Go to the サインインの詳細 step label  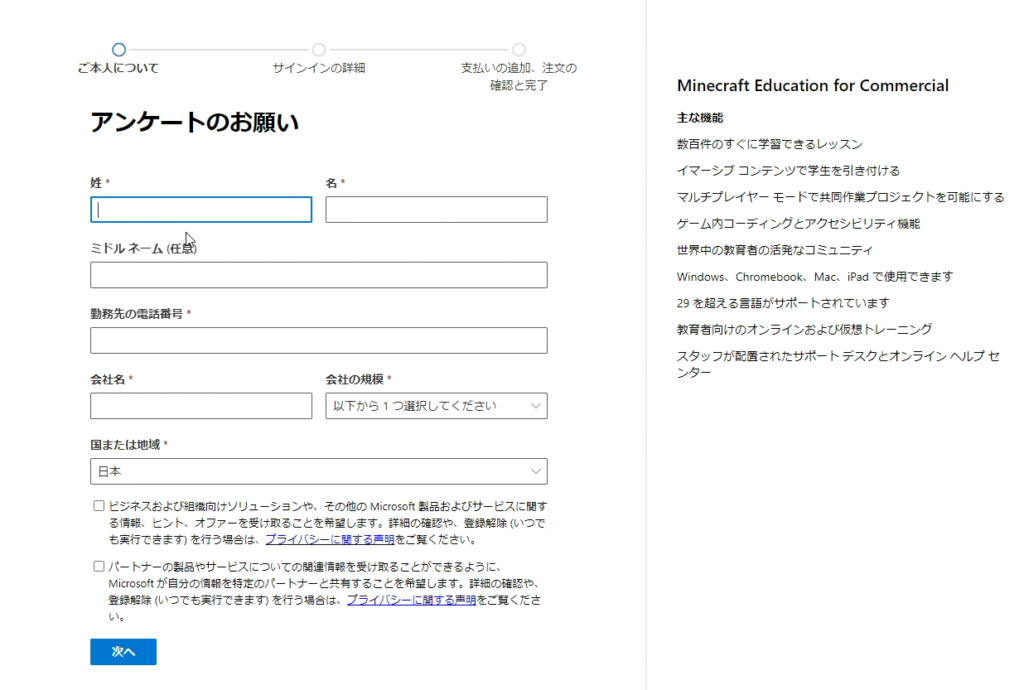pos(319,68)
